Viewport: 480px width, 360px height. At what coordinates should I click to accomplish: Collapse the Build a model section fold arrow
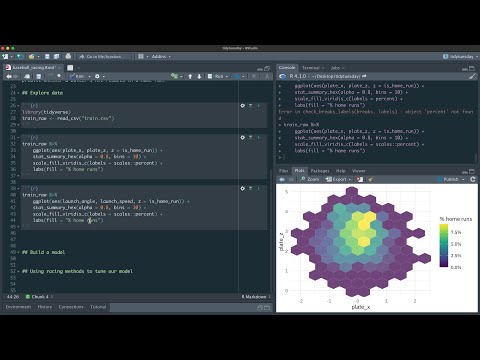[18, 252]
